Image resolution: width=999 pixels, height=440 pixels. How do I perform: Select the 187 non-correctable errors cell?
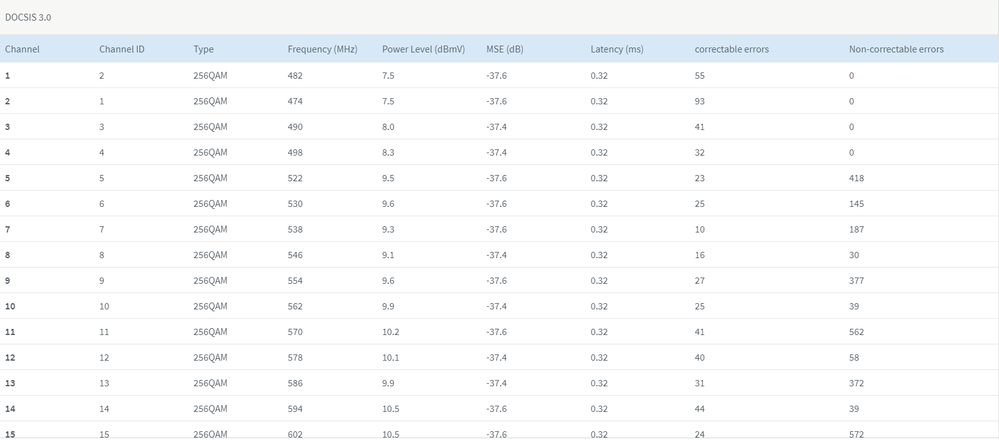tap(856, 229)
